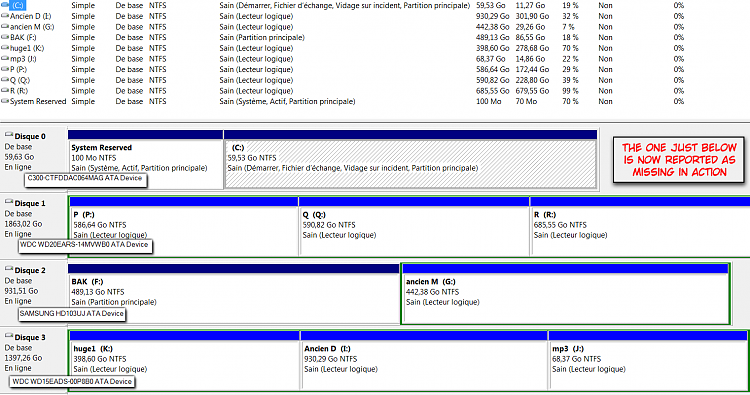Image resolution: width=750 pixels, height=395 pixels.
Task: Click the disk icon next to Disque 0
Action: pyautogui.click(x=9, y=135)
